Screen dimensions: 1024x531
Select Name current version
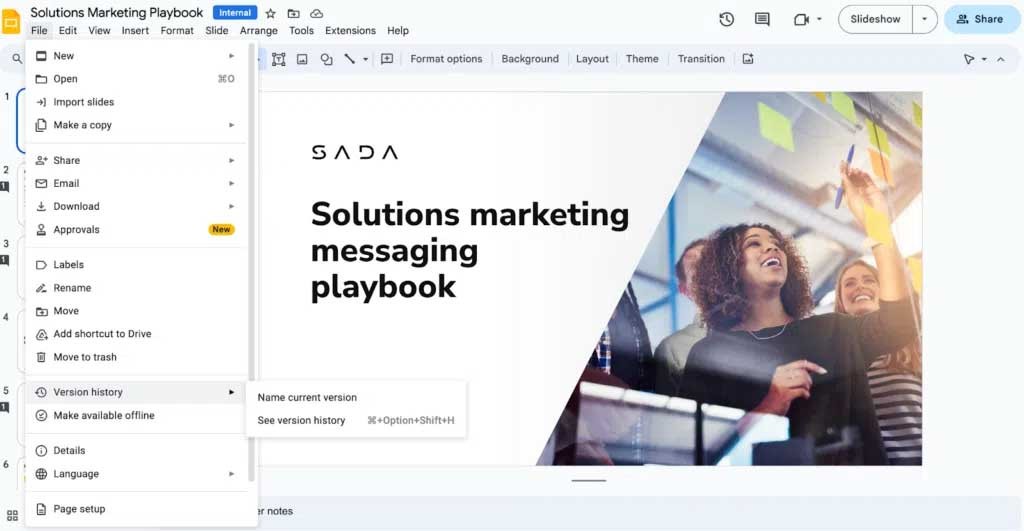tap(307, 398)
